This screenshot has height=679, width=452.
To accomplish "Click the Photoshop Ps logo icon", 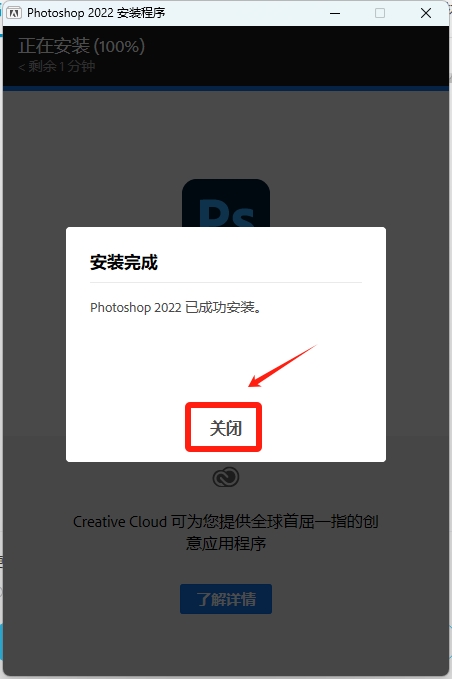I will tap(226, 204).
